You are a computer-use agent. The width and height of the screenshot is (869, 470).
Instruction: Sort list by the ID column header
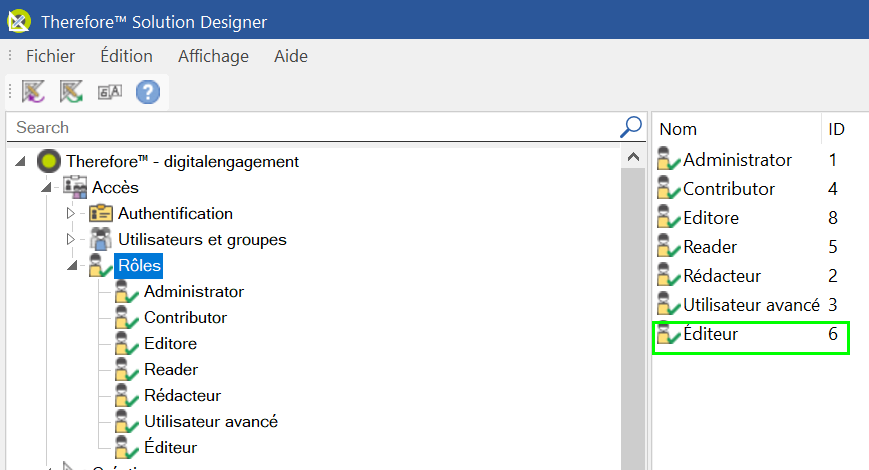[x=836, y=129]
